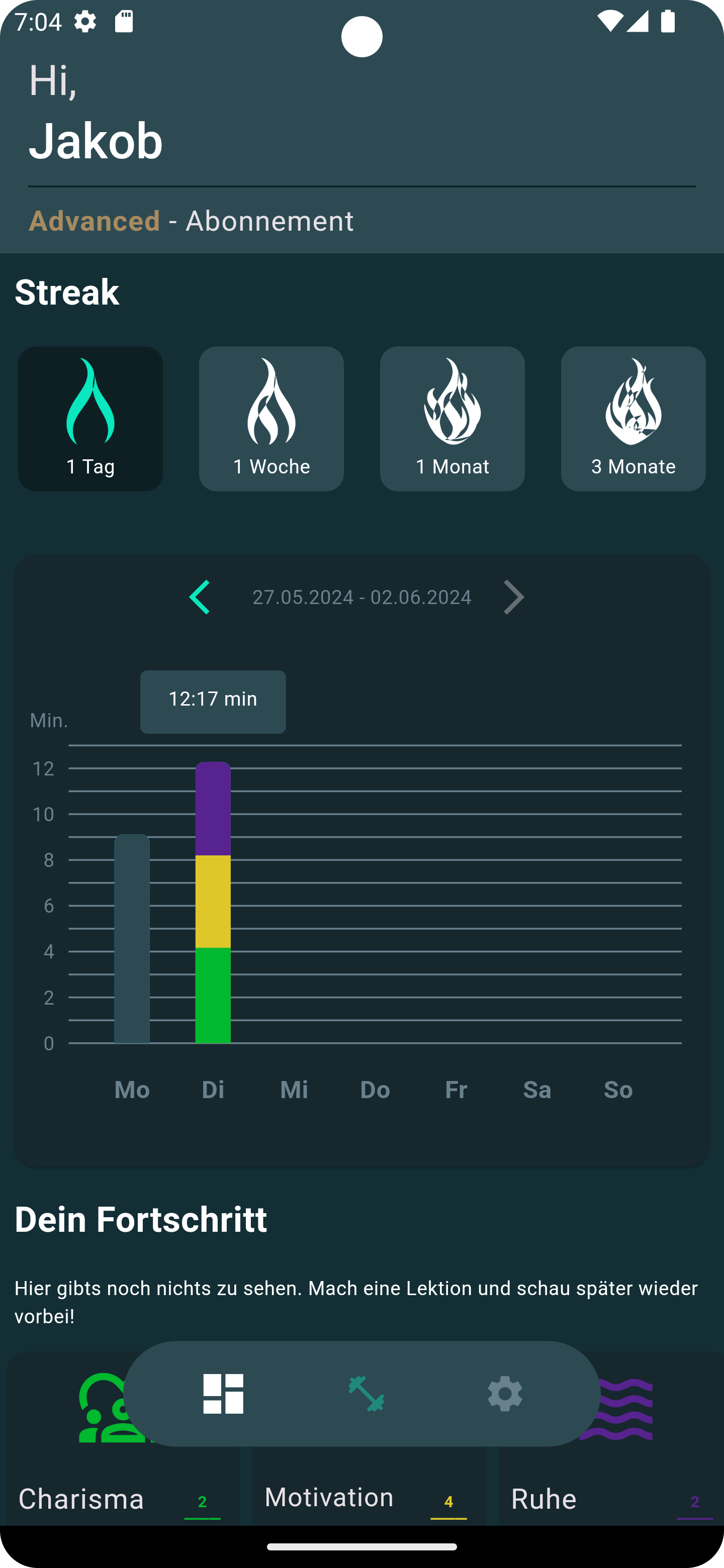Tap the yellow segment of Tuesday bar
The height and width of the screenshot is (1568, 724).
(213, 901)
